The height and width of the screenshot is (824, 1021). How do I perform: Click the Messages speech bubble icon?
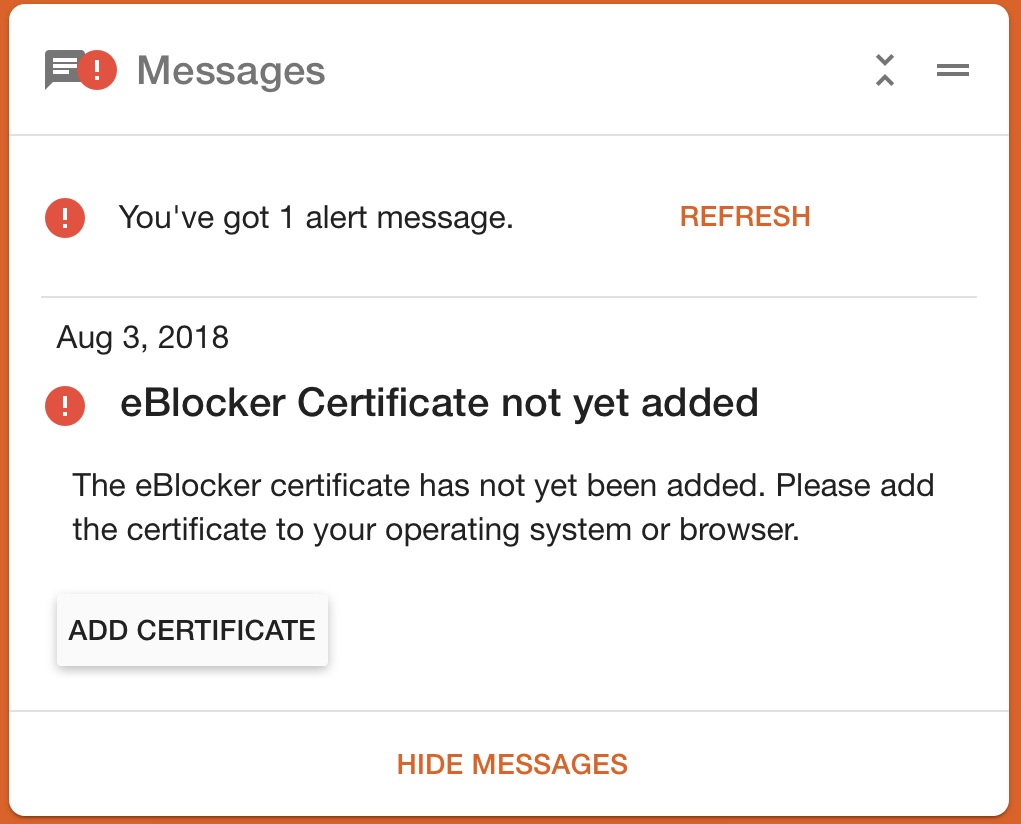click(x=61, y=68)
